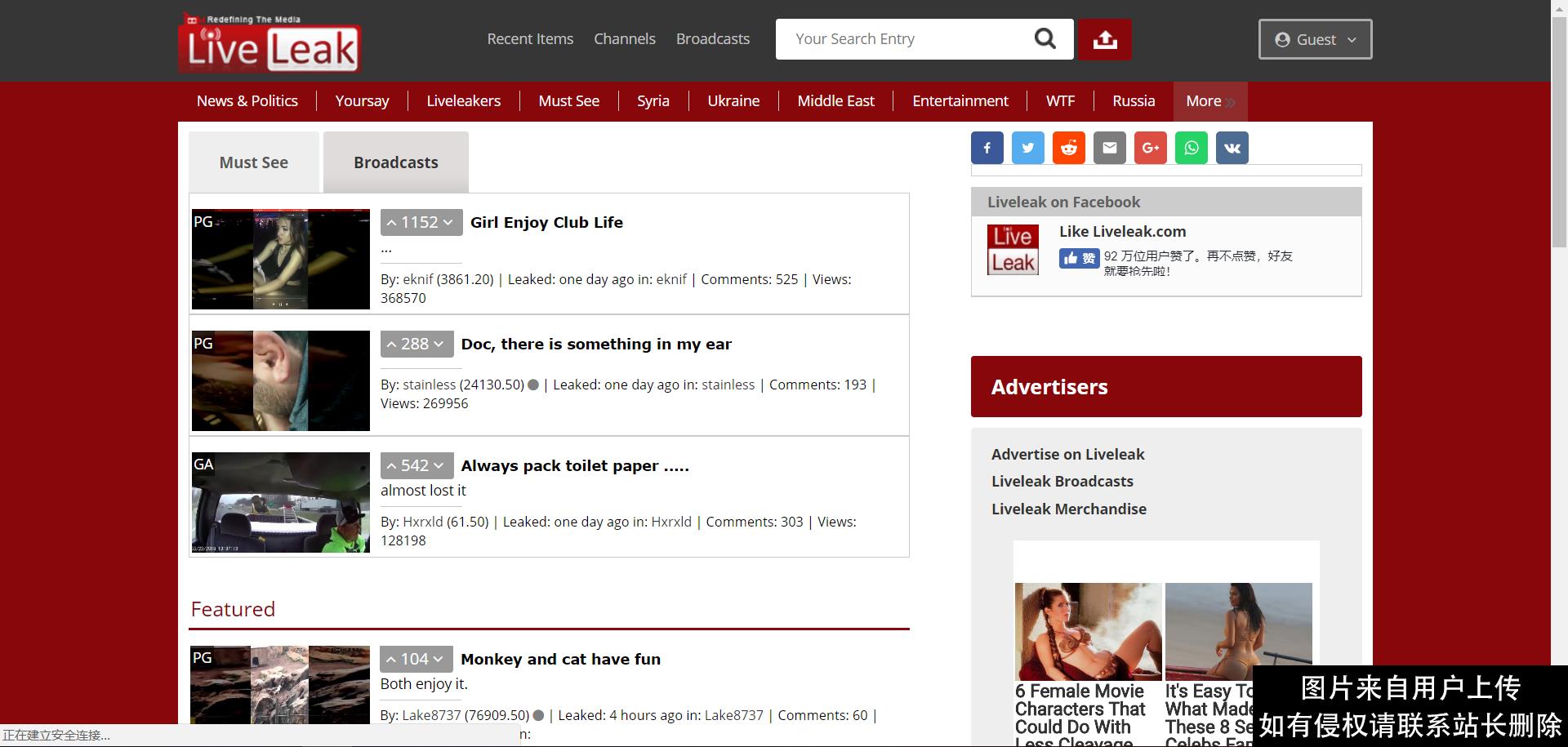Share via the Google Plus icon
The height and width of the screenshot is (747, 1568).
pyautogui.click(x=1150, y=148)
